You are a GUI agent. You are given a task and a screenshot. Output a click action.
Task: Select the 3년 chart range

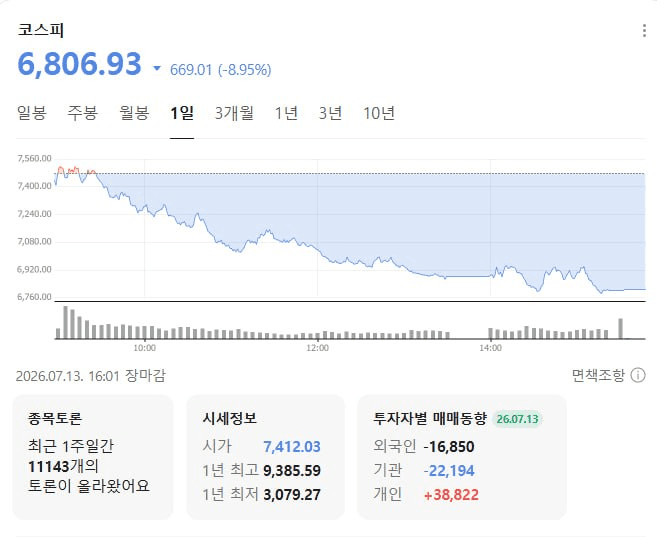pyautogui.click(x=330, y=113)
